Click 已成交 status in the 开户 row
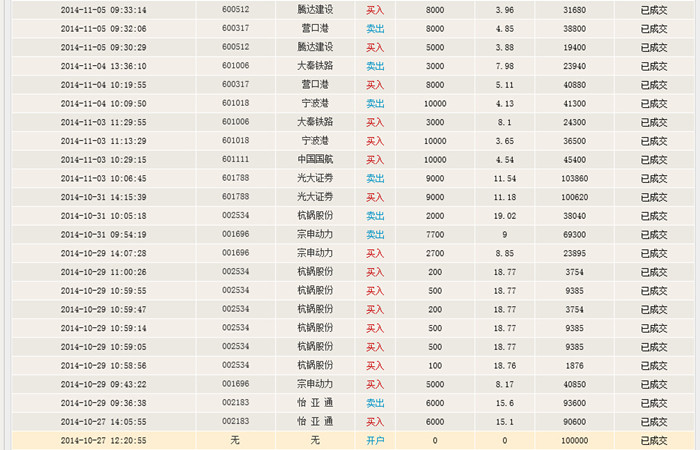This screenshot has height=450, width=700. 656,440
